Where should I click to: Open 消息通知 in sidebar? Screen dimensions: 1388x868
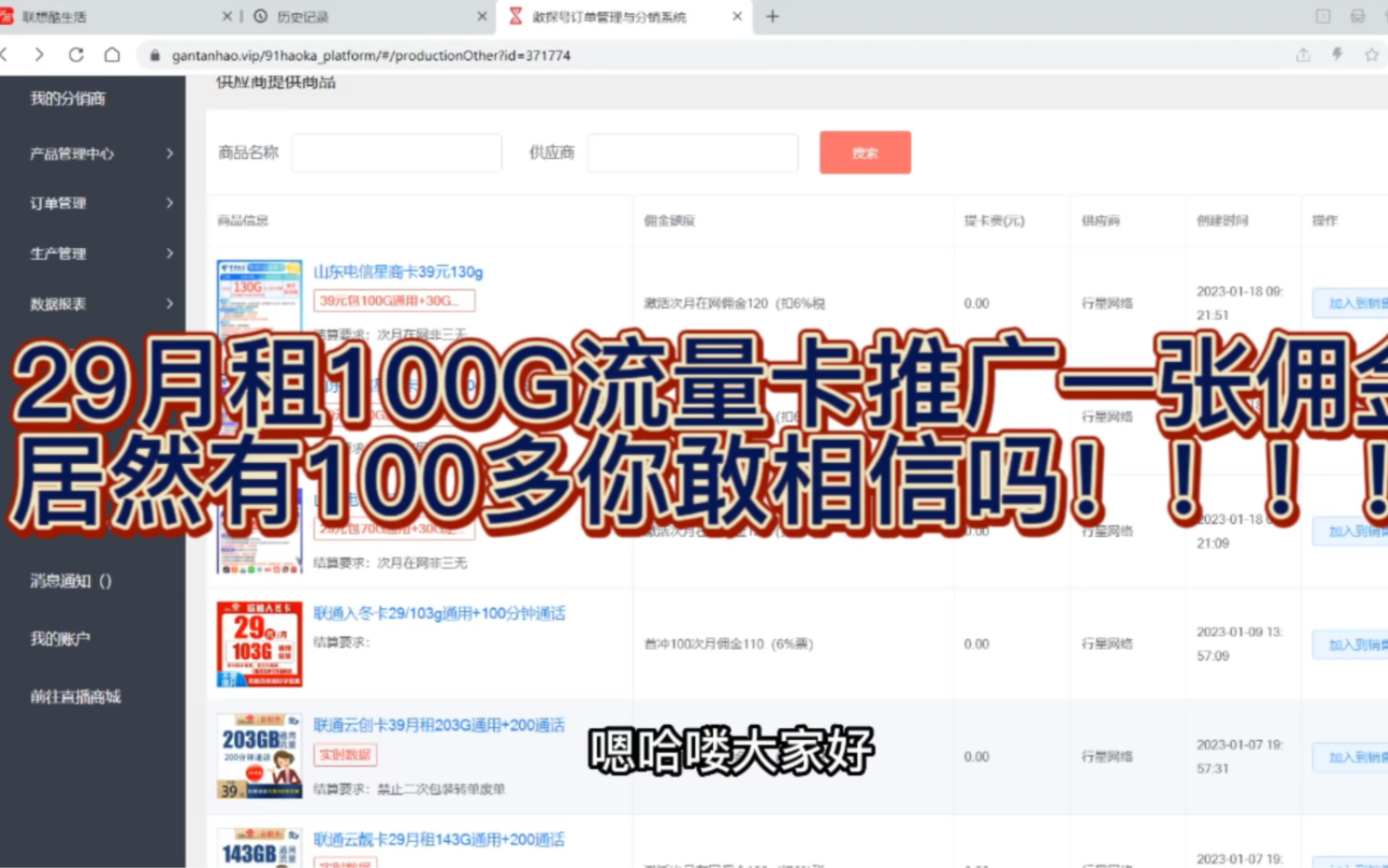click(x=71, y=580)
